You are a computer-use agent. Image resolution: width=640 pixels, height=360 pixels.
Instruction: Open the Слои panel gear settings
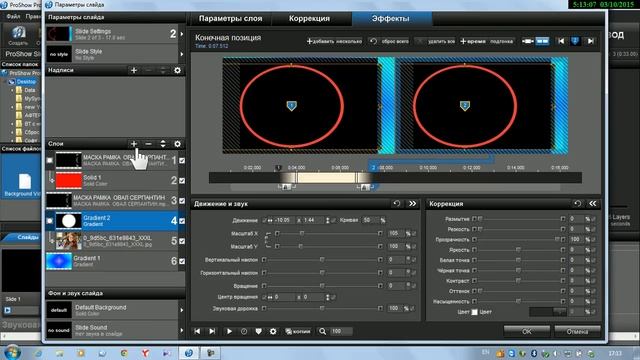177,144
